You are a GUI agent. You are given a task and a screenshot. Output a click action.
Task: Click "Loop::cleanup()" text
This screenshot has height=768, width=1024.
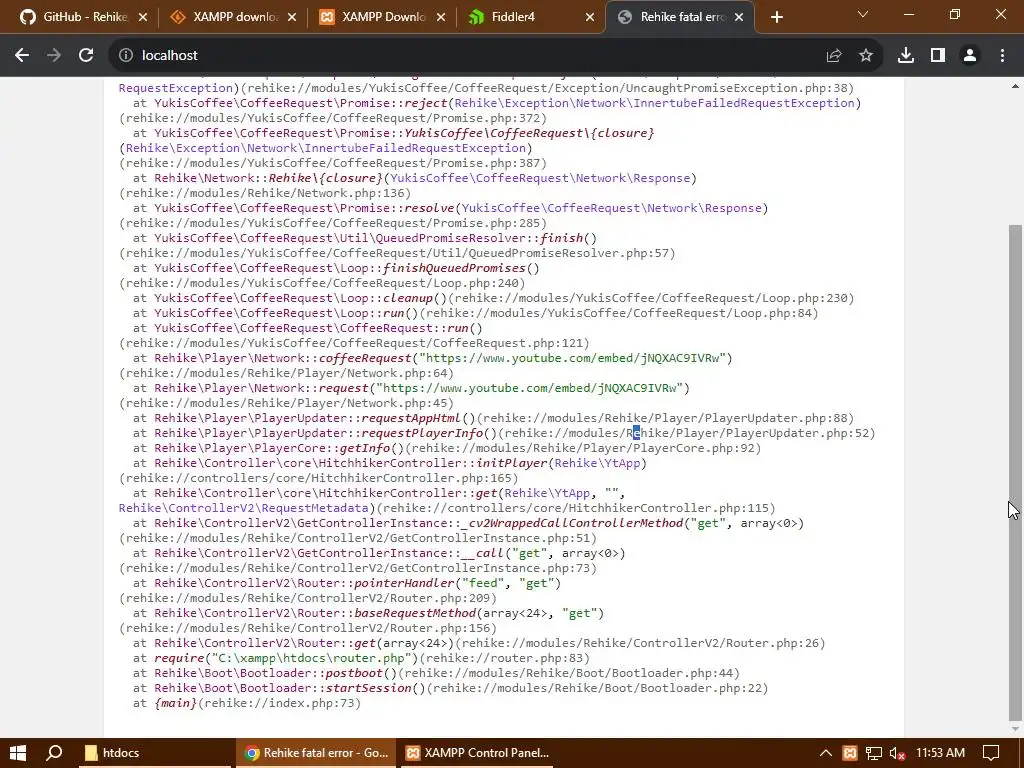click(x=396, y=298)
